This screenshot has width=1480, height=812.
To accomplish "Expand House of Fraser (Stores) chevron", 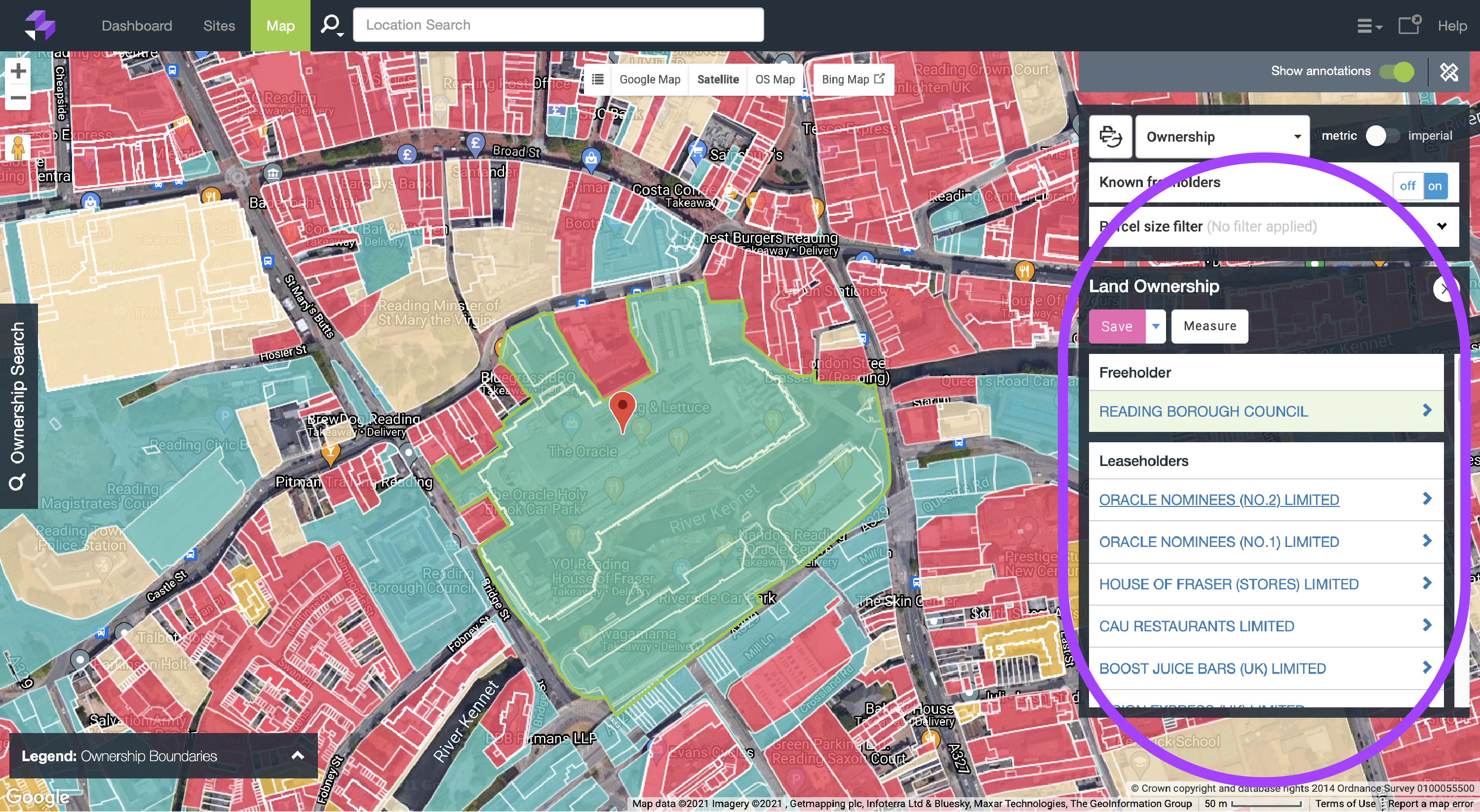I will tap(1427, 583).
